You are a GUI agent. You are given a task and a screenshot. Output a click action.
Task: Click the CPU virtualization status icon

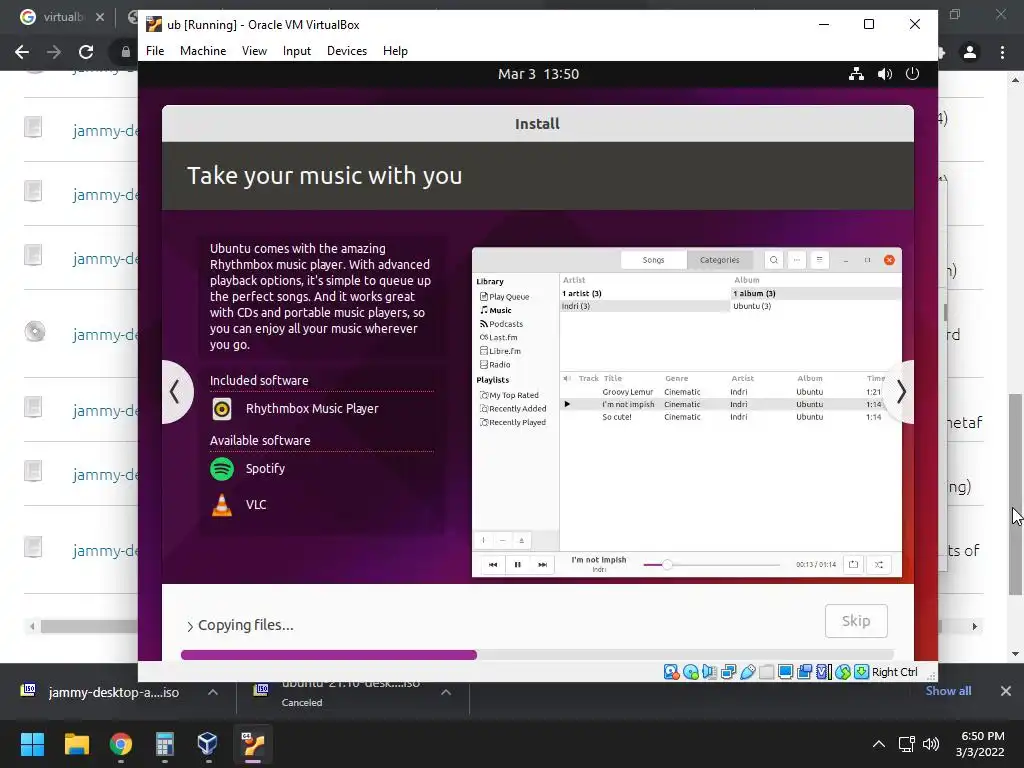coord(824,672)
